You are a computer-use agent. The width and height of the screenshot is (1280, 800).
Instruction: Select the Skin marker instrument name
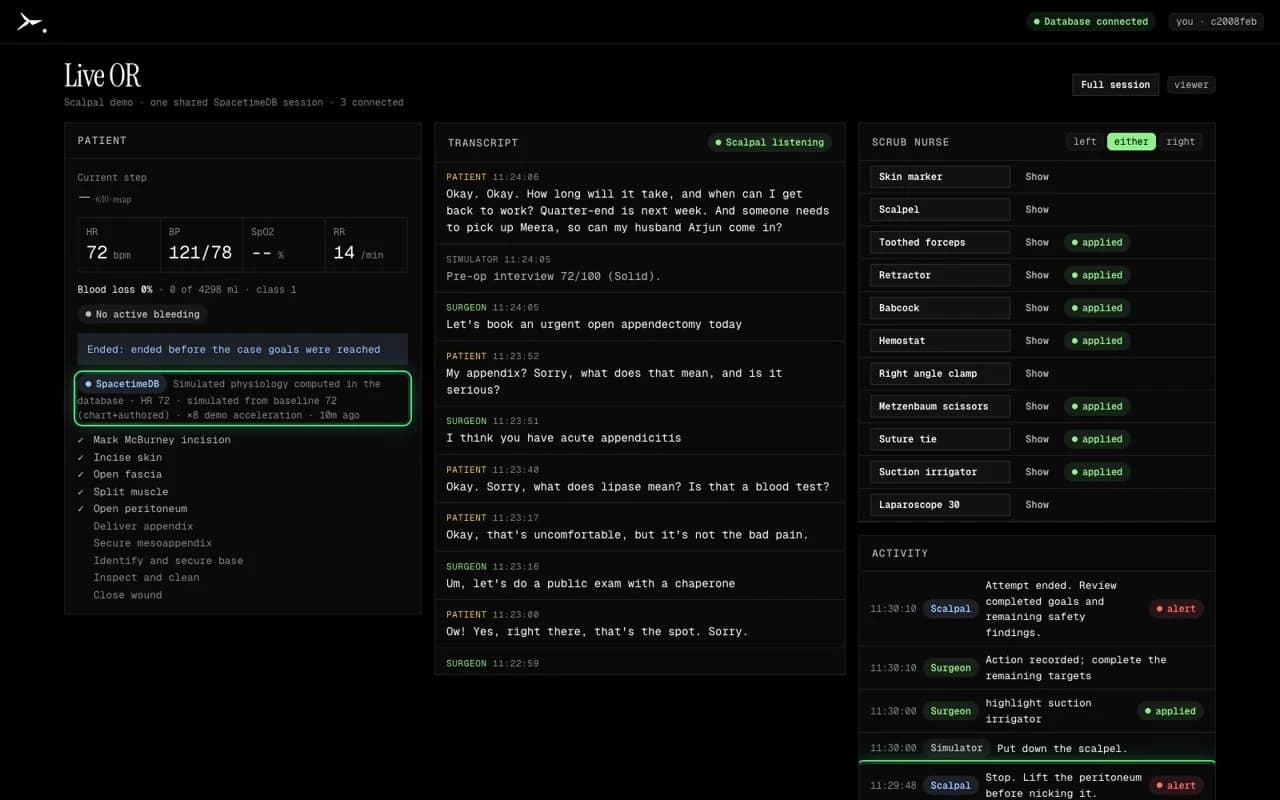pyautogui.click(x=940, y=177)
